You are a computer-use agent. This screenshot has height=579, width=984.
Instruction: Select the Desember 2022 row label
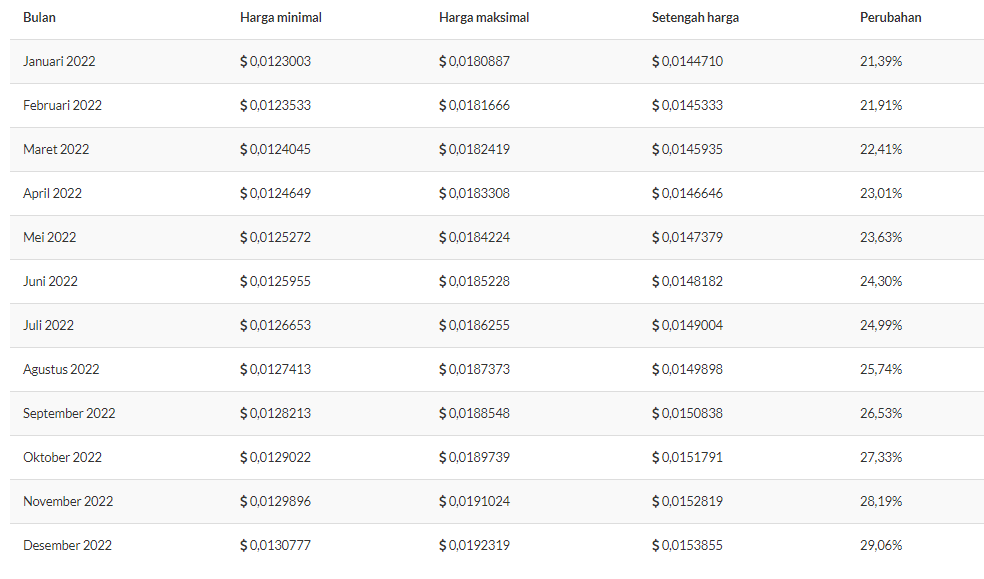[x=67, y=545]
